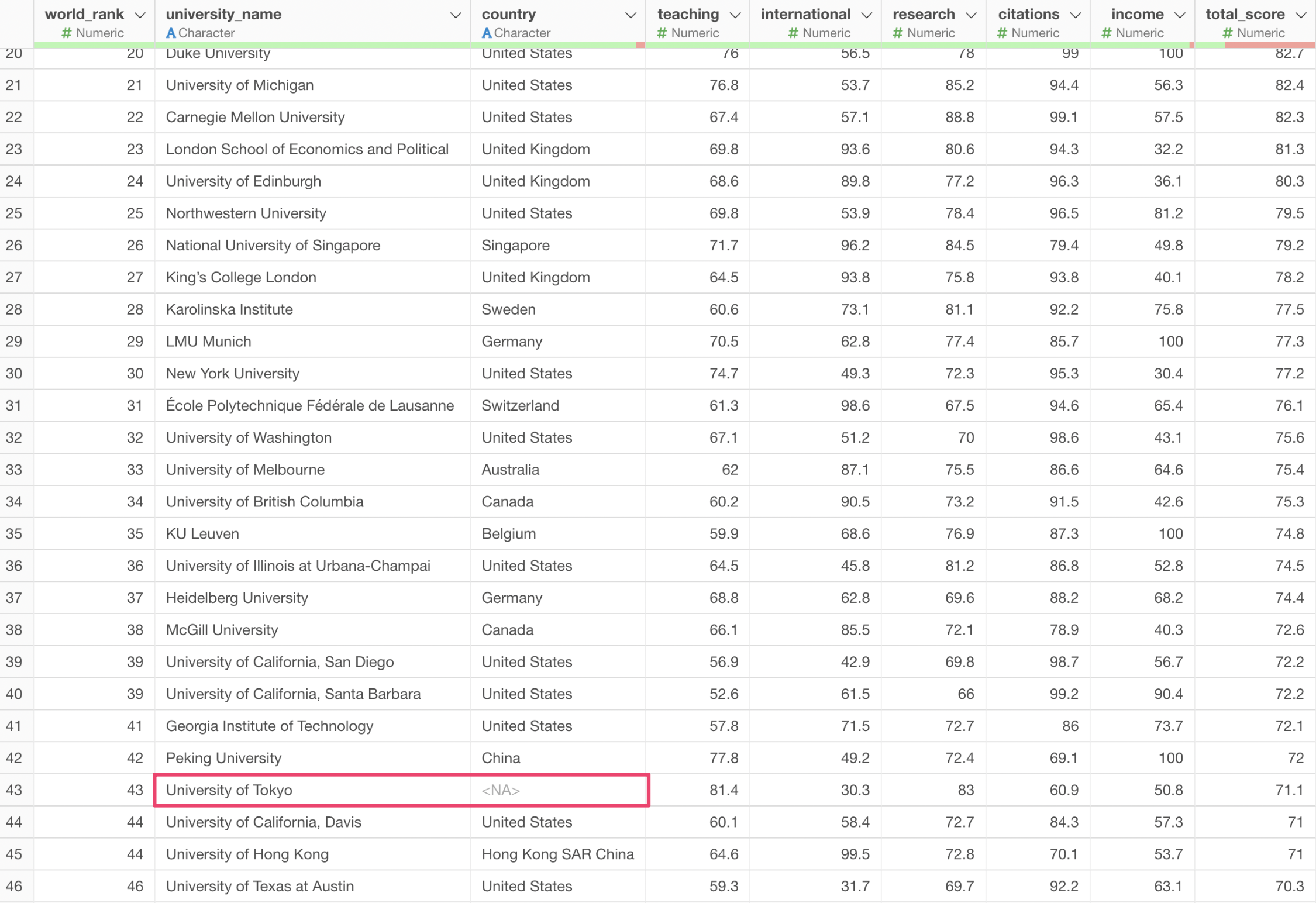Click the University of Melbourne cell
The height and width of the screenshot is (903, 1316).
pyautogui.click(x=312, y=470)
